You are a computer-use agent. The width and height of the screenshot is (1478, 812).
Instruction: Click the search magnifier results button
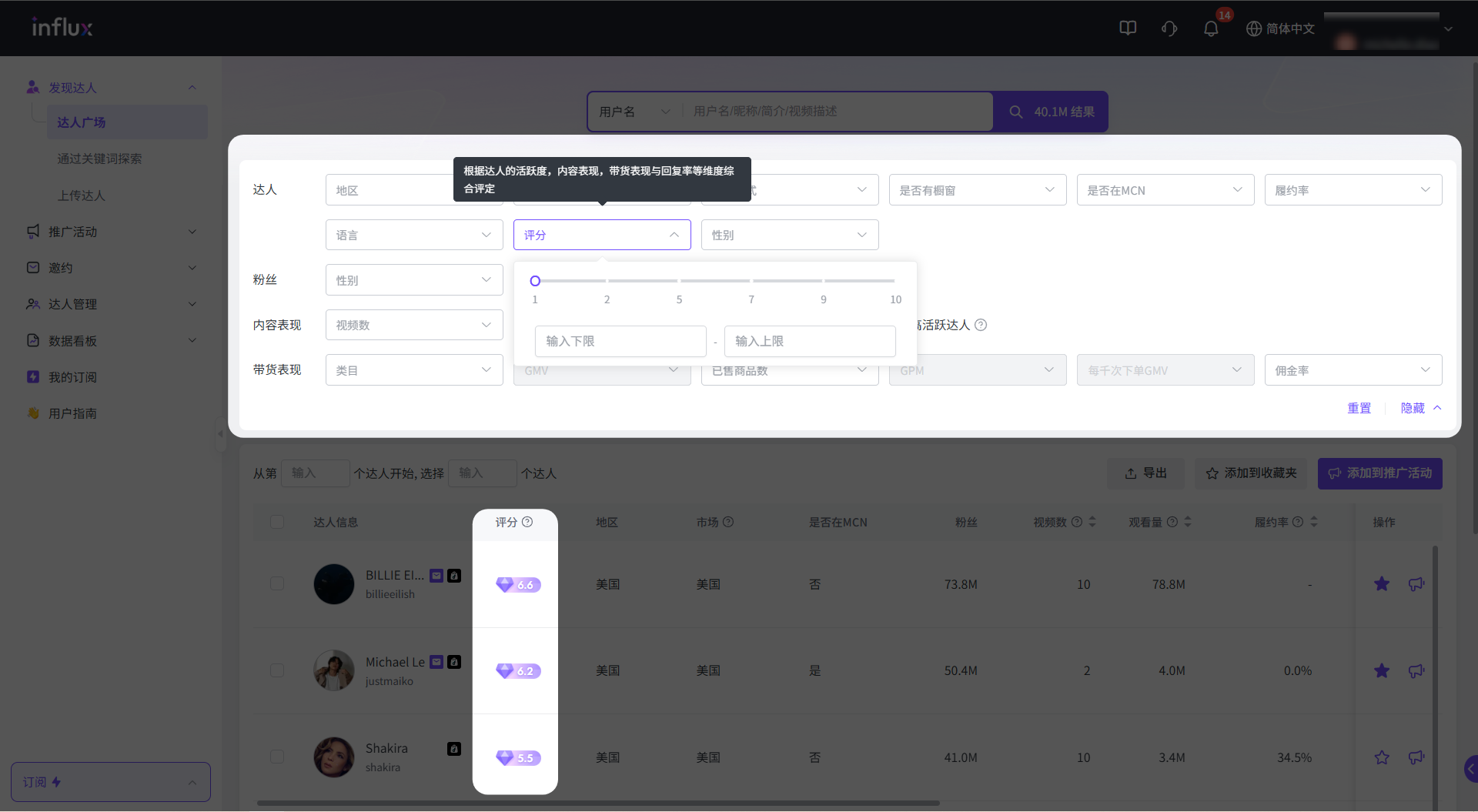coord(1051,112)
